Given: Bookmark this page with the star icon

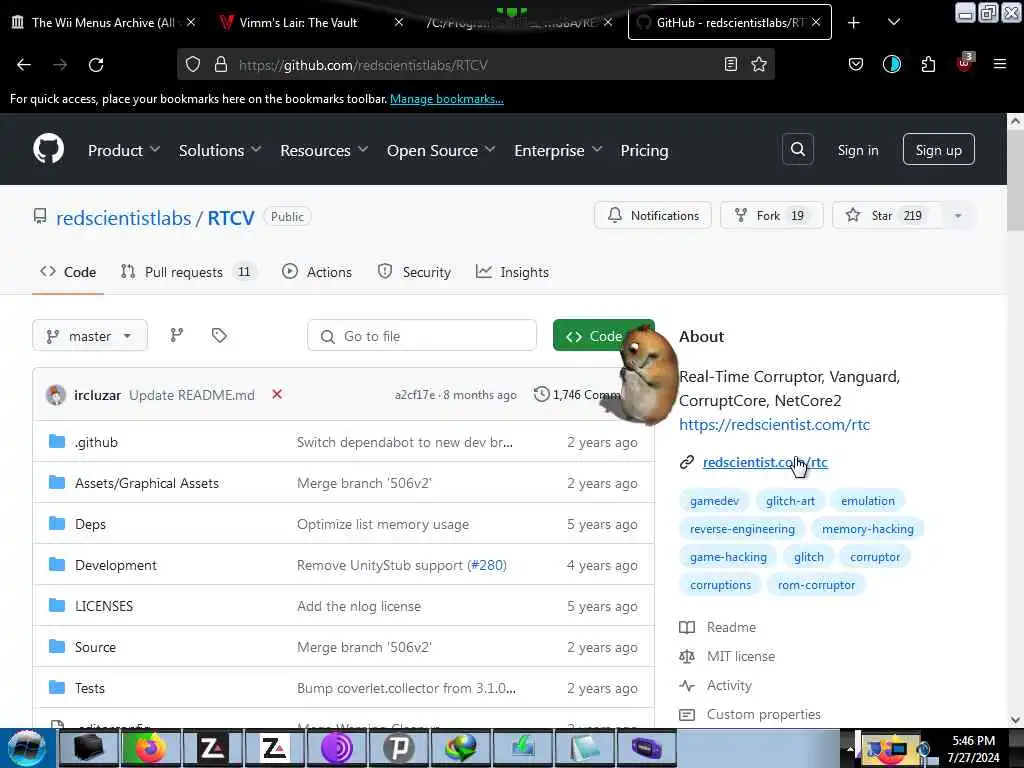Looking at the screenshot, I should (758, 64).
